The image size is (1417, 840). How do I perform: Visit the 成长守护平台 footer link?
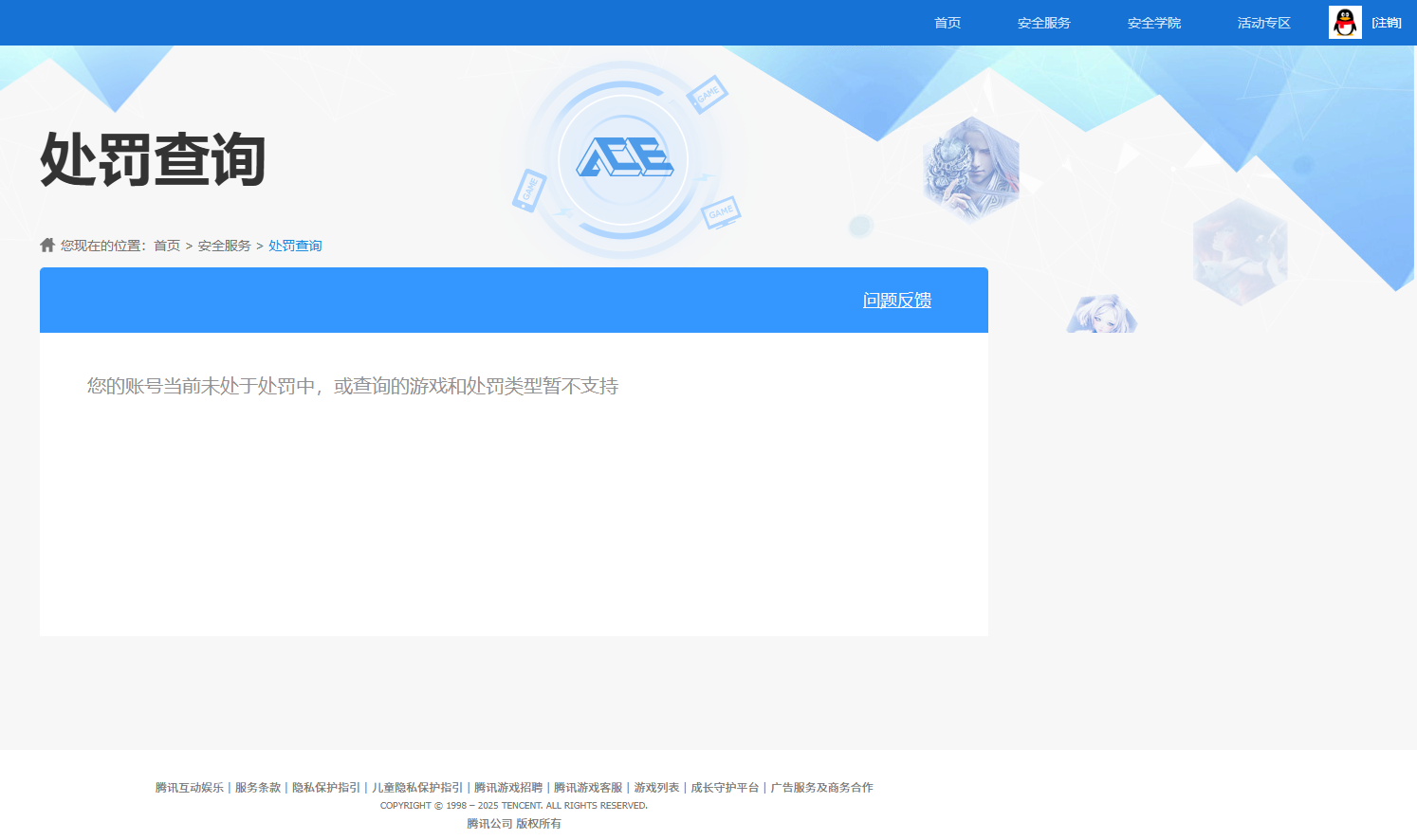(724, 787)
